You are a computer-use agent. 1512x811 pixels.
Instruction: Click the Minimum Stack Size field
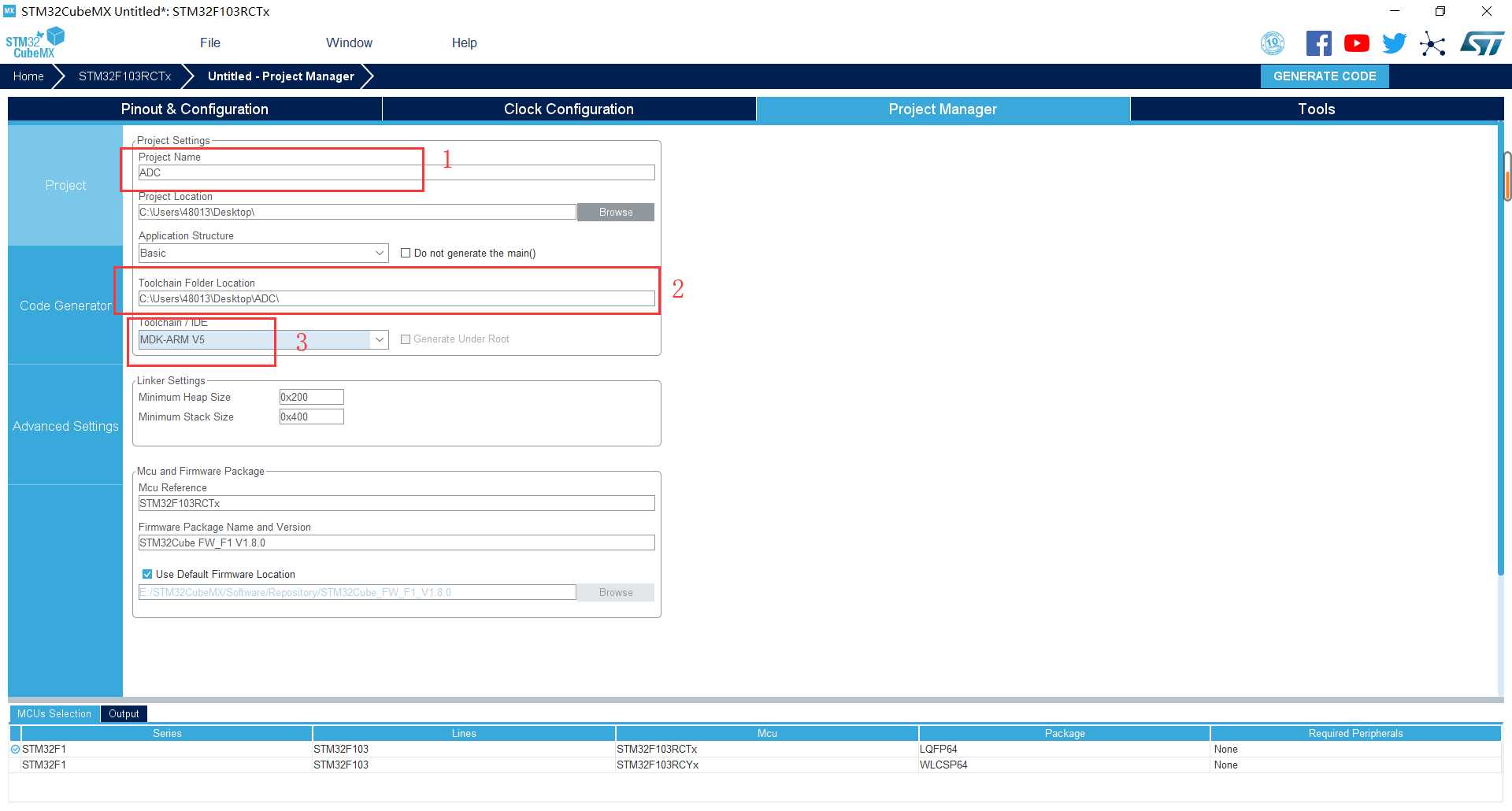tap(311, 417)
